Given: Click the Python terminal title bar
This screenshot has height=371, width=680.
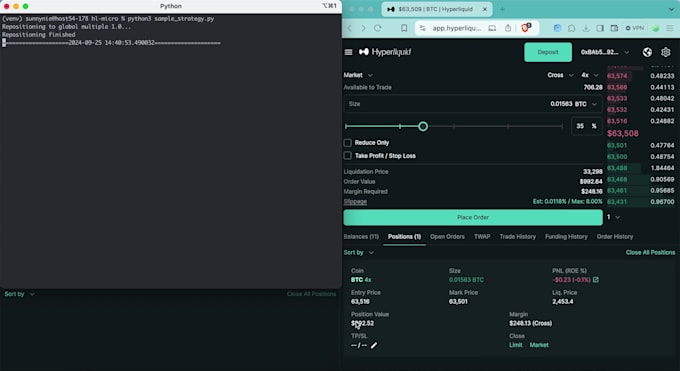Looking at the screenshot, I should pos(171,6).
